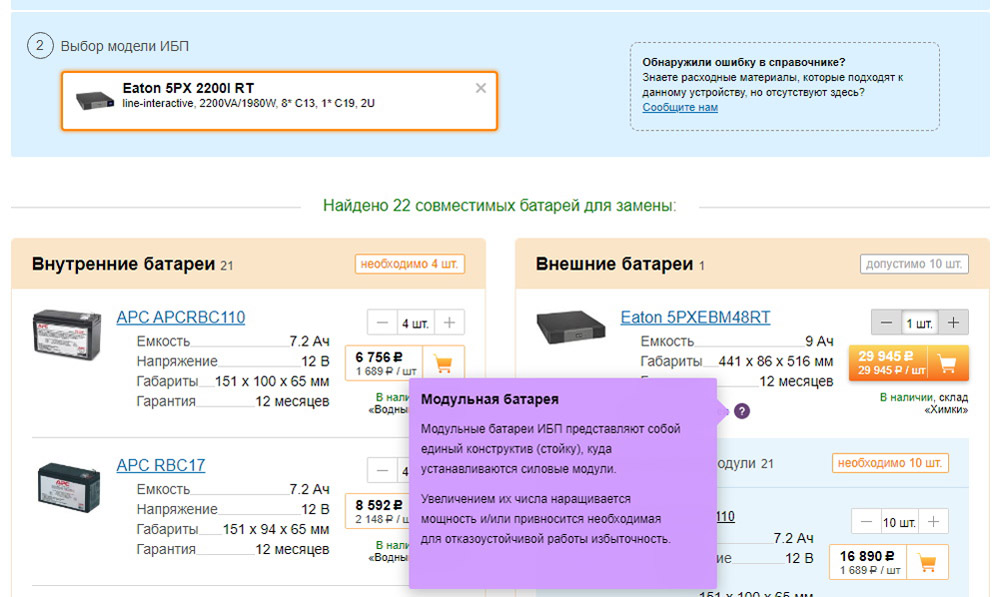The image size is (1000, 597).
Task: Click the 'Модульная батарея' tooltip title
Action: [x=490, y=399]
